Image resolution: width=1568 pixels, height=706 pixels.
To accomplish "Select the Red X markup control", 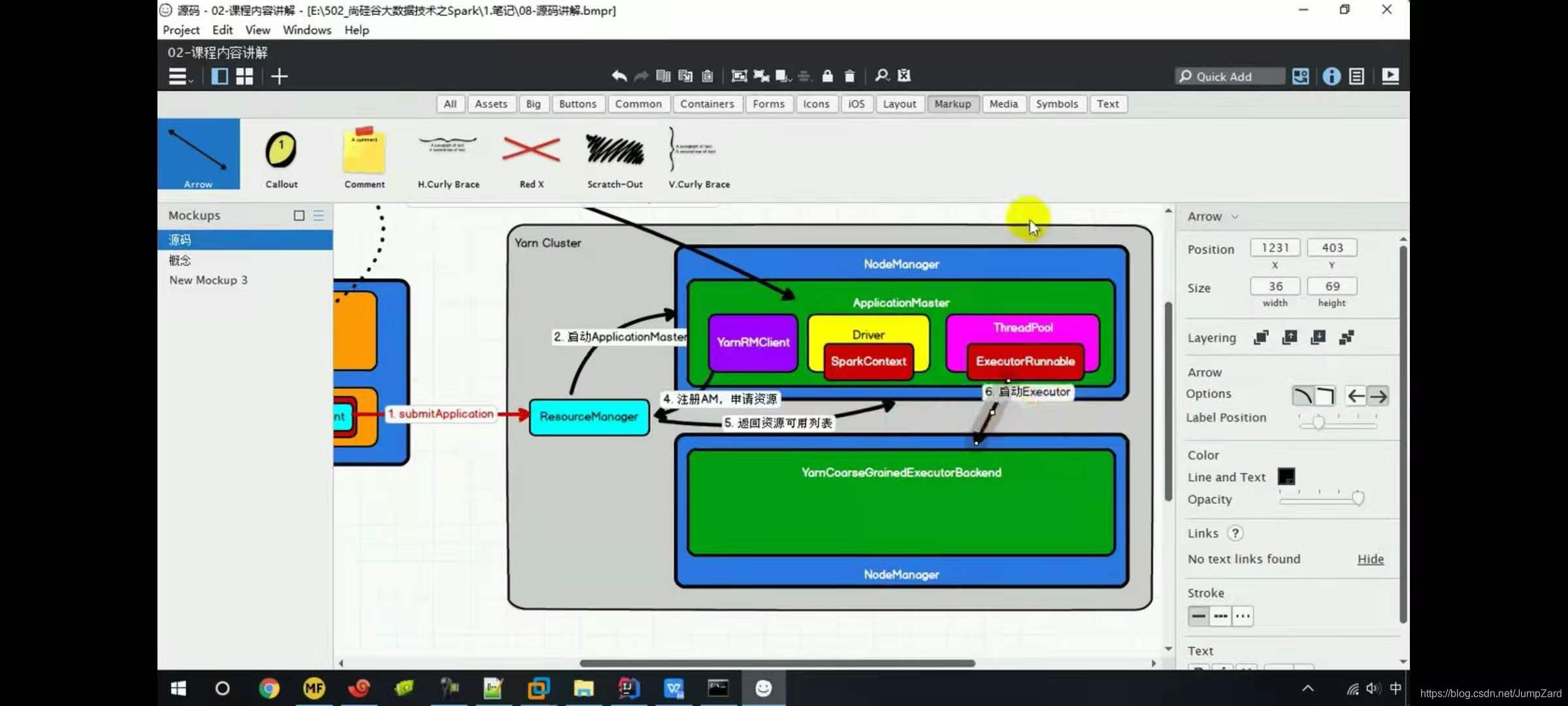I will [x=531, y=157].
